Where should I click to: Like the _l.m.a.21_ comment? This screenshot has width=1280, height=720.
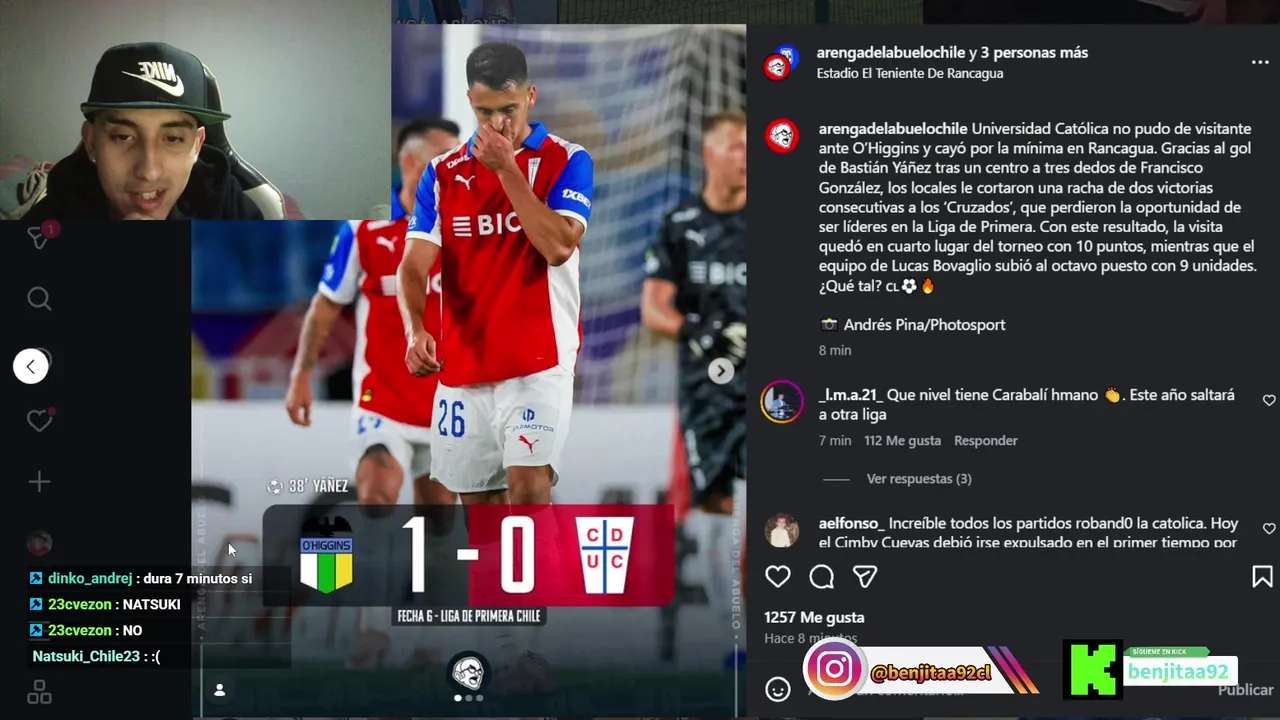(x=1269, y=400)
